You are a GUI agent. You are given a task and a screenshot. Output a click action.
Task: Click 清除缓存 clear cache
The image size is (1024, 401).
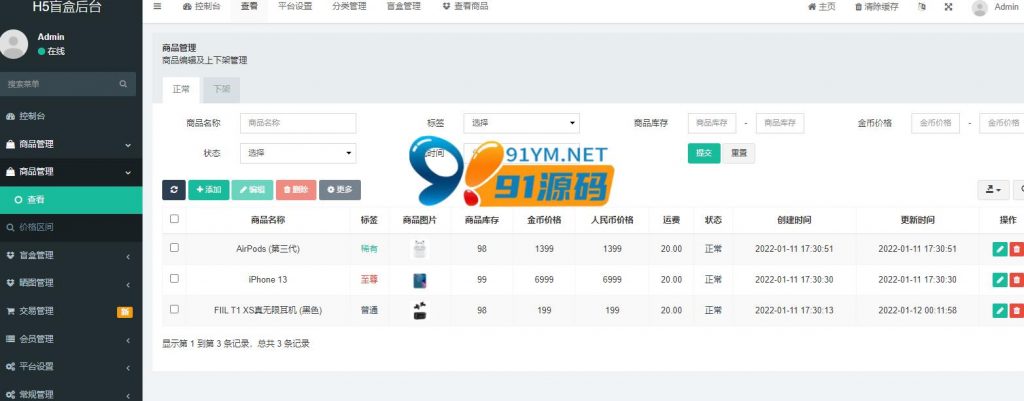[876, 7]
